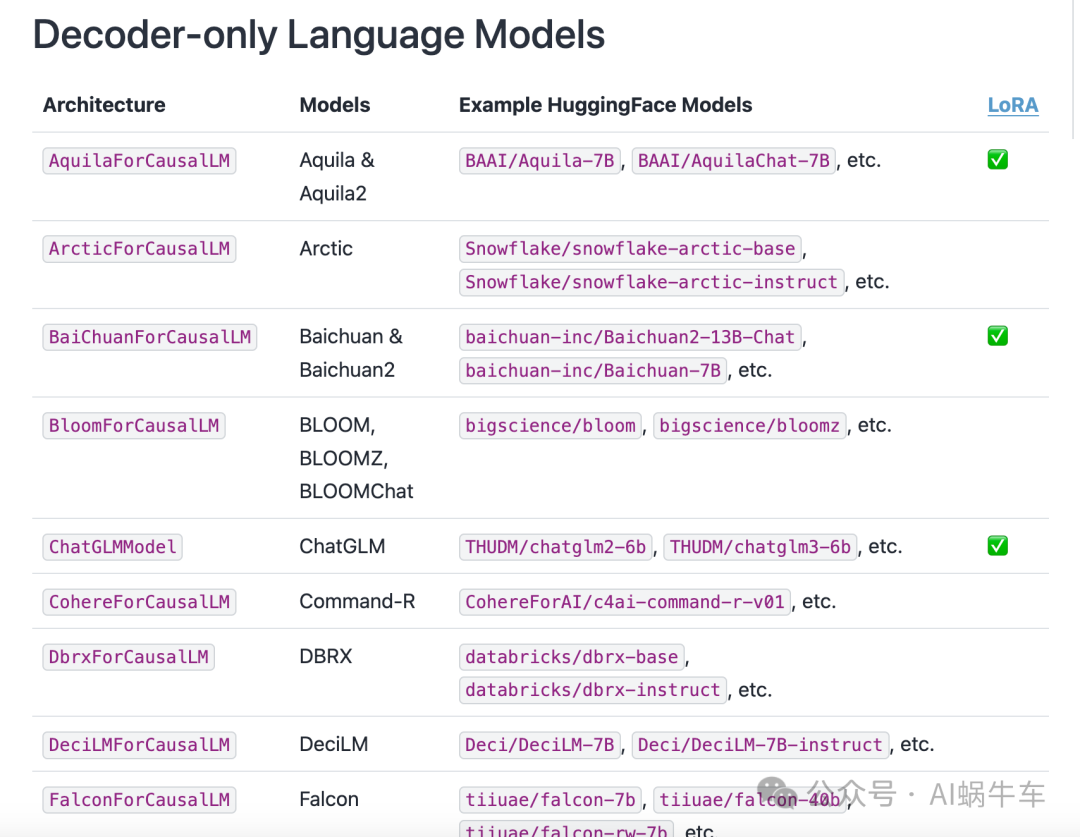This screenshot has height=837, width=1080.
Task: Select the bigscience/bloomz model name
Action: pyautogui.click(x=750, y=426)
